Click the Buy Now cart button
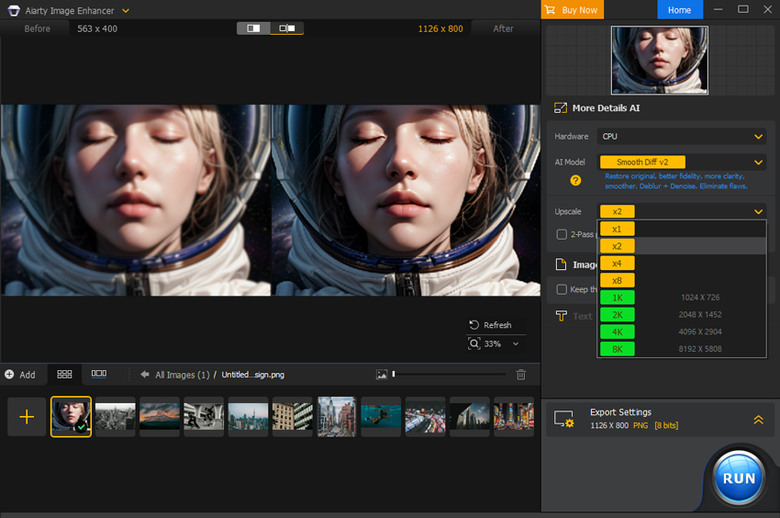Screen dimensions: 780x518 tap(572, 9)
